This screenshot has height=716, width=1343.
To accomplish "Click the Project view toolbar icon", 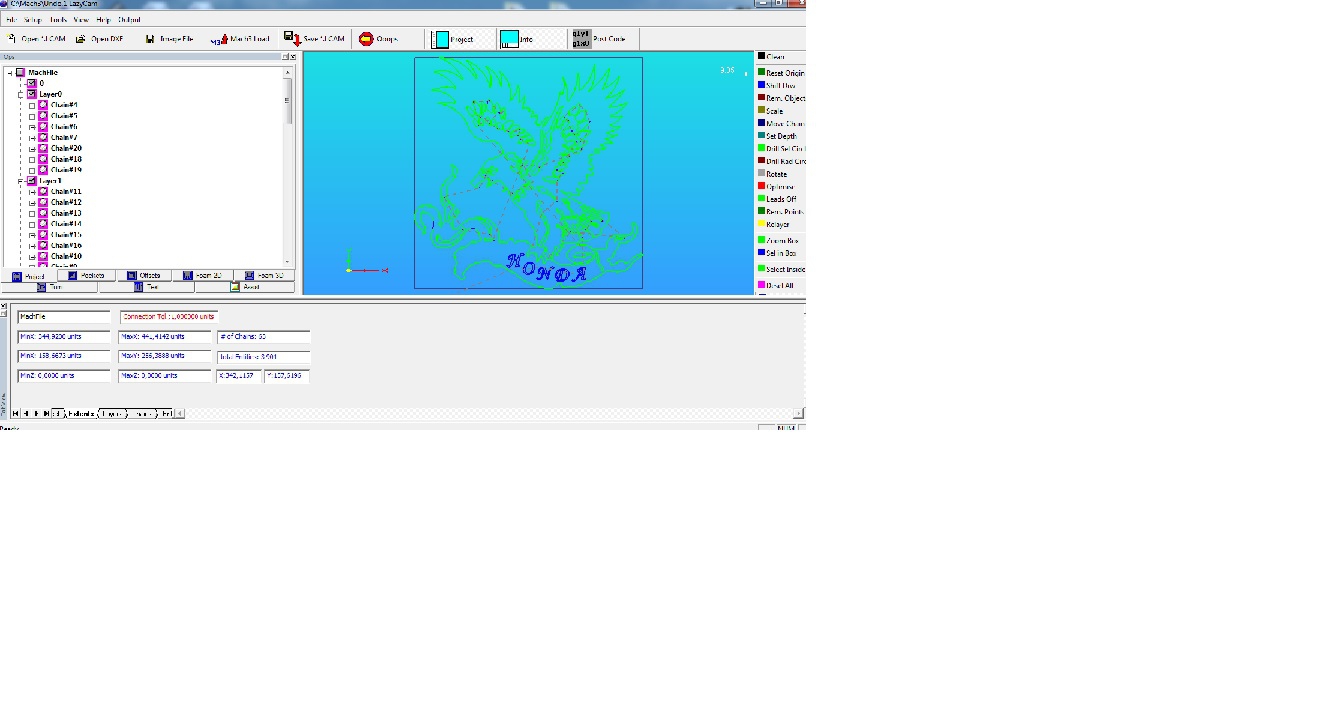I will 440,39.
